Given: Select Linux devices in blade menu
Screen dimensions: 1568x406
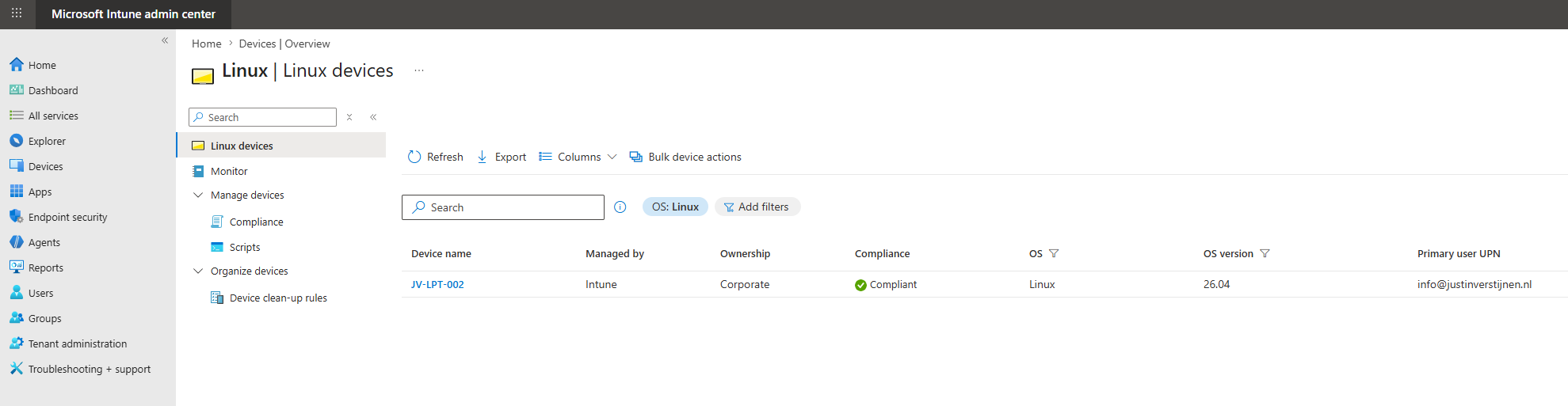Looking at the screenshot, I should tap(280, 146).
